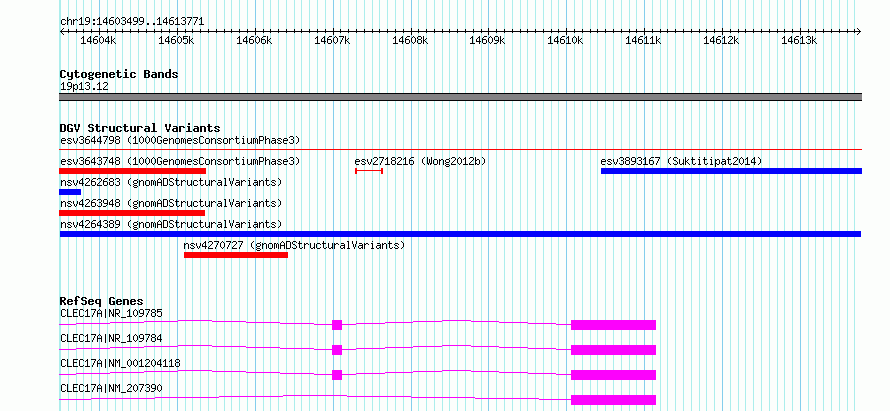Image resolution: width=890 pixels, height=411 pixels.
Task: Click the RefSeq Genes track title
Action: pos(102,301)
